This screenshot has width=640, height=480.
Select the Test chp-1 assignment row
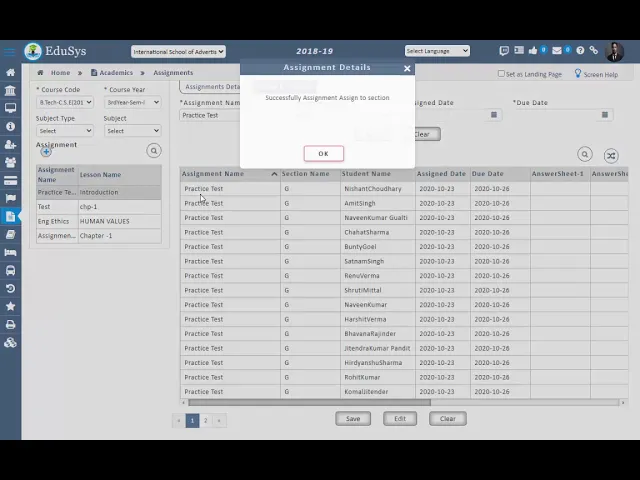point(99,207)
